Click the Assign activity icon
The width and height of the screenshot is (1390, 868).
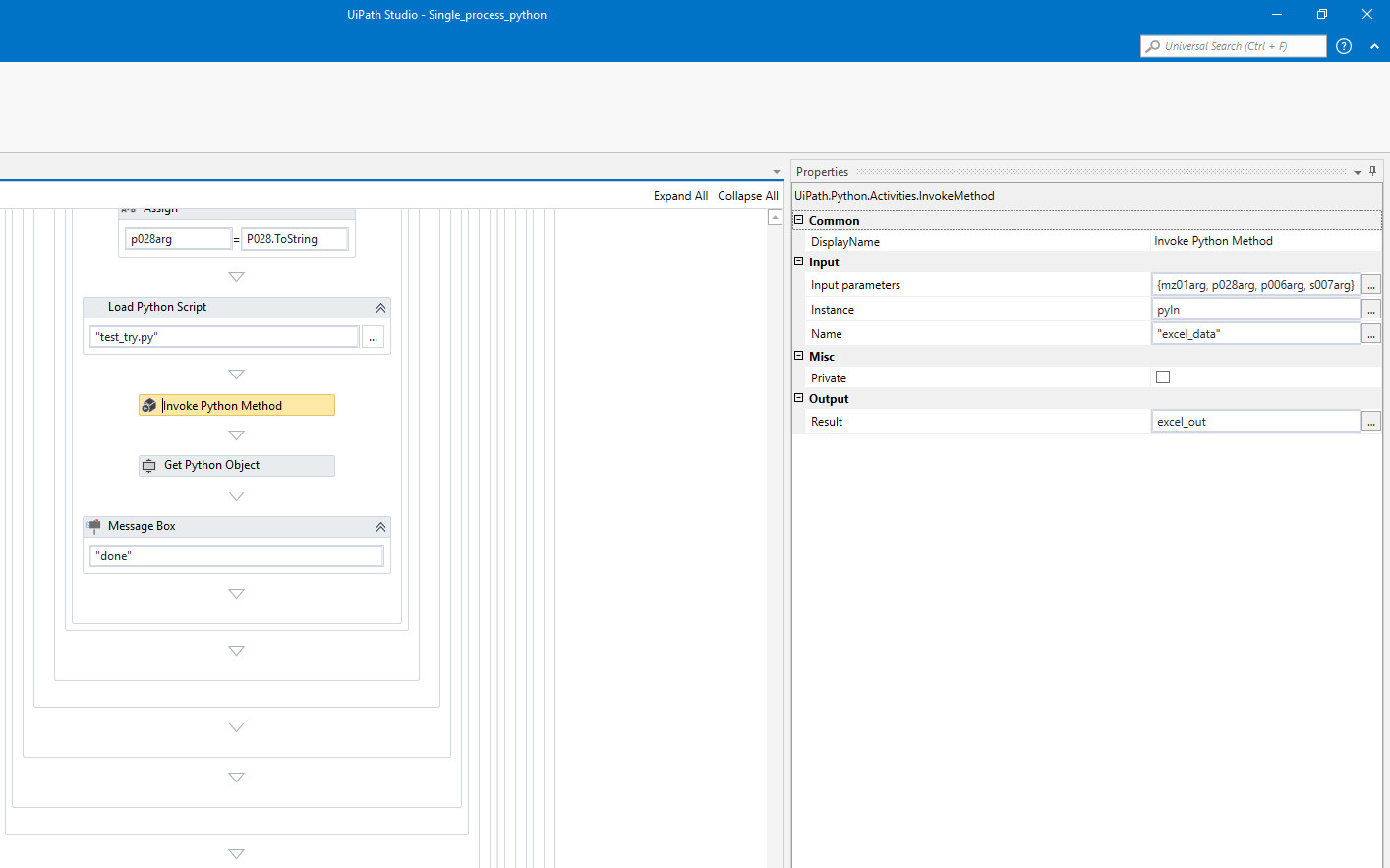[128, 208]
